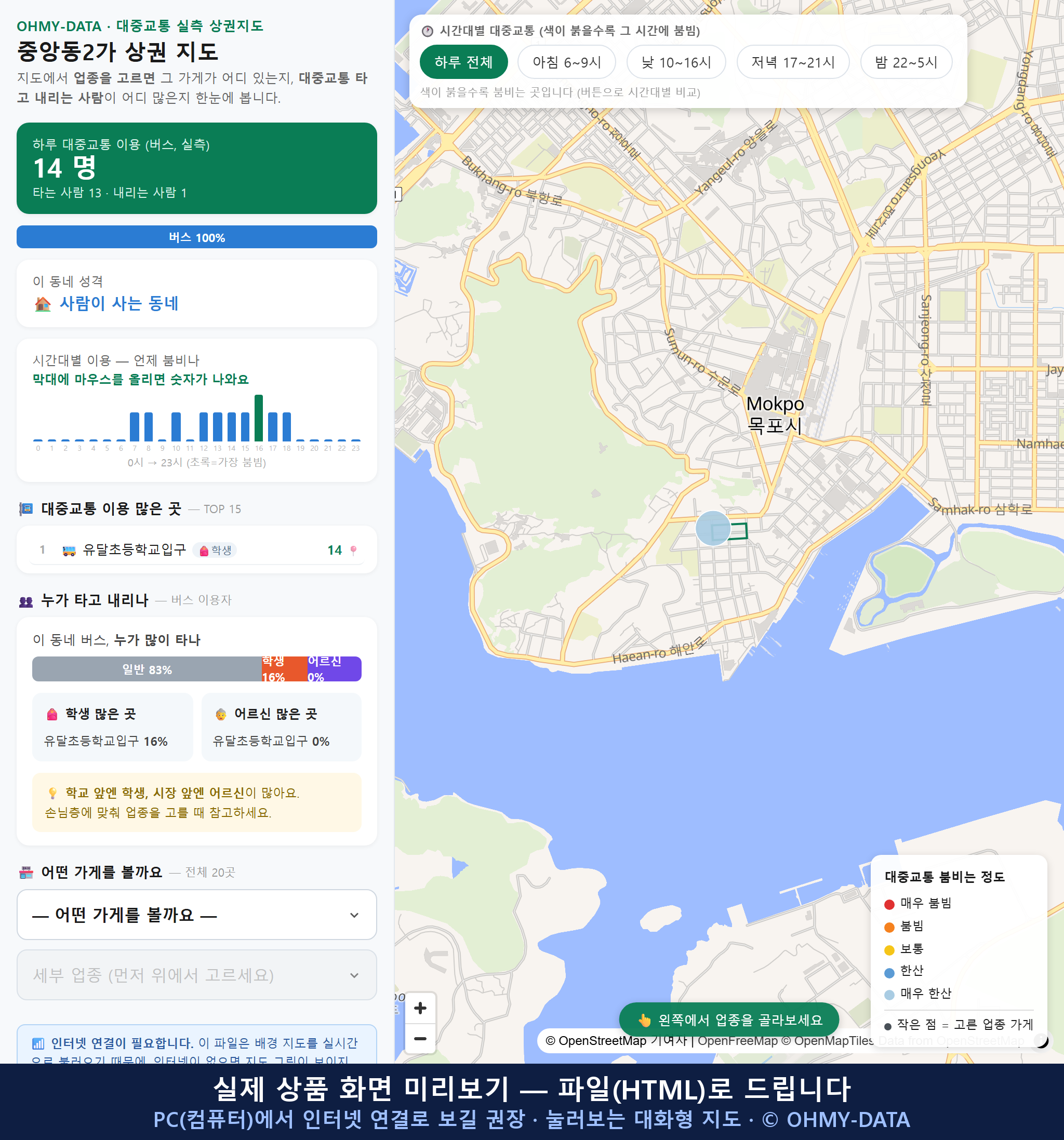Click the elder face icon in 어르신 많은 곳 card

click(x=221, y=714)
